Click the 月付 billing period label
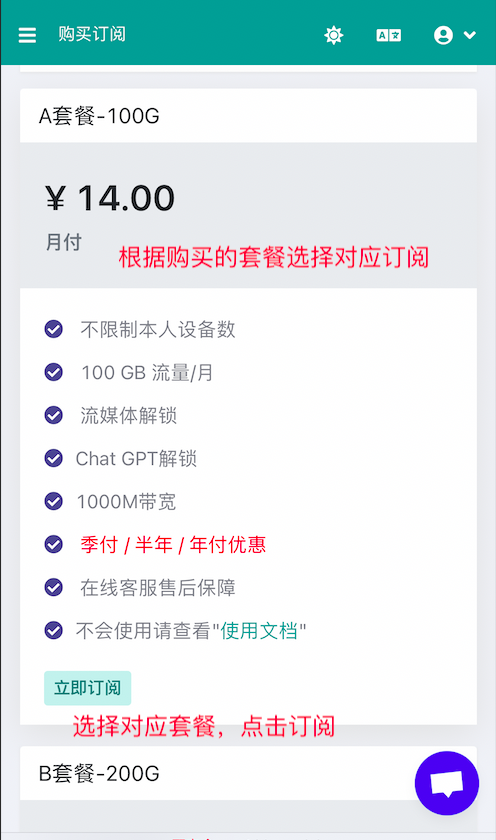The width and height of the screenshot is (496, 840). (64, 242)
